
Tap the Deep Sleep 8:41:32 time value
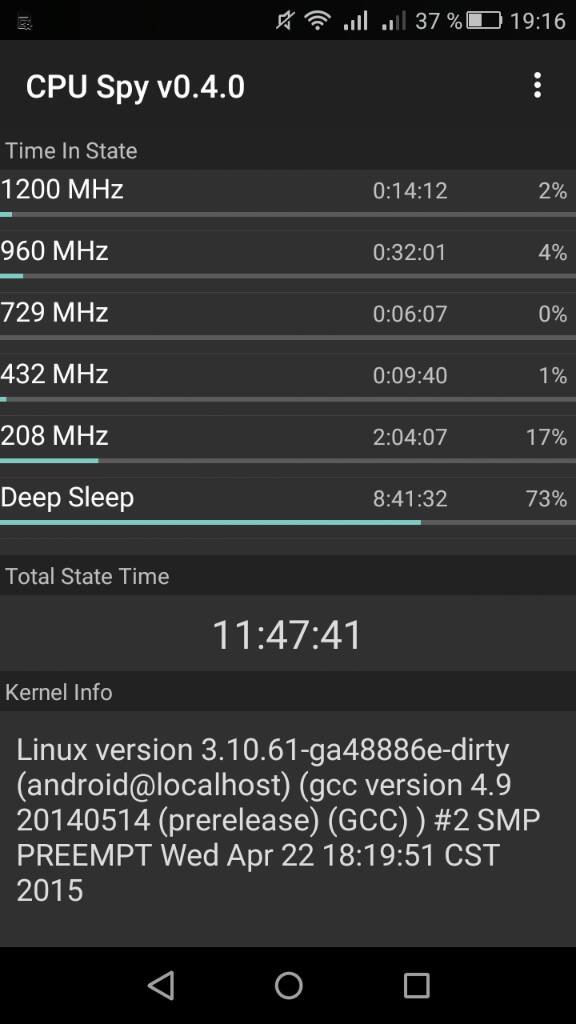click(409, 499)
